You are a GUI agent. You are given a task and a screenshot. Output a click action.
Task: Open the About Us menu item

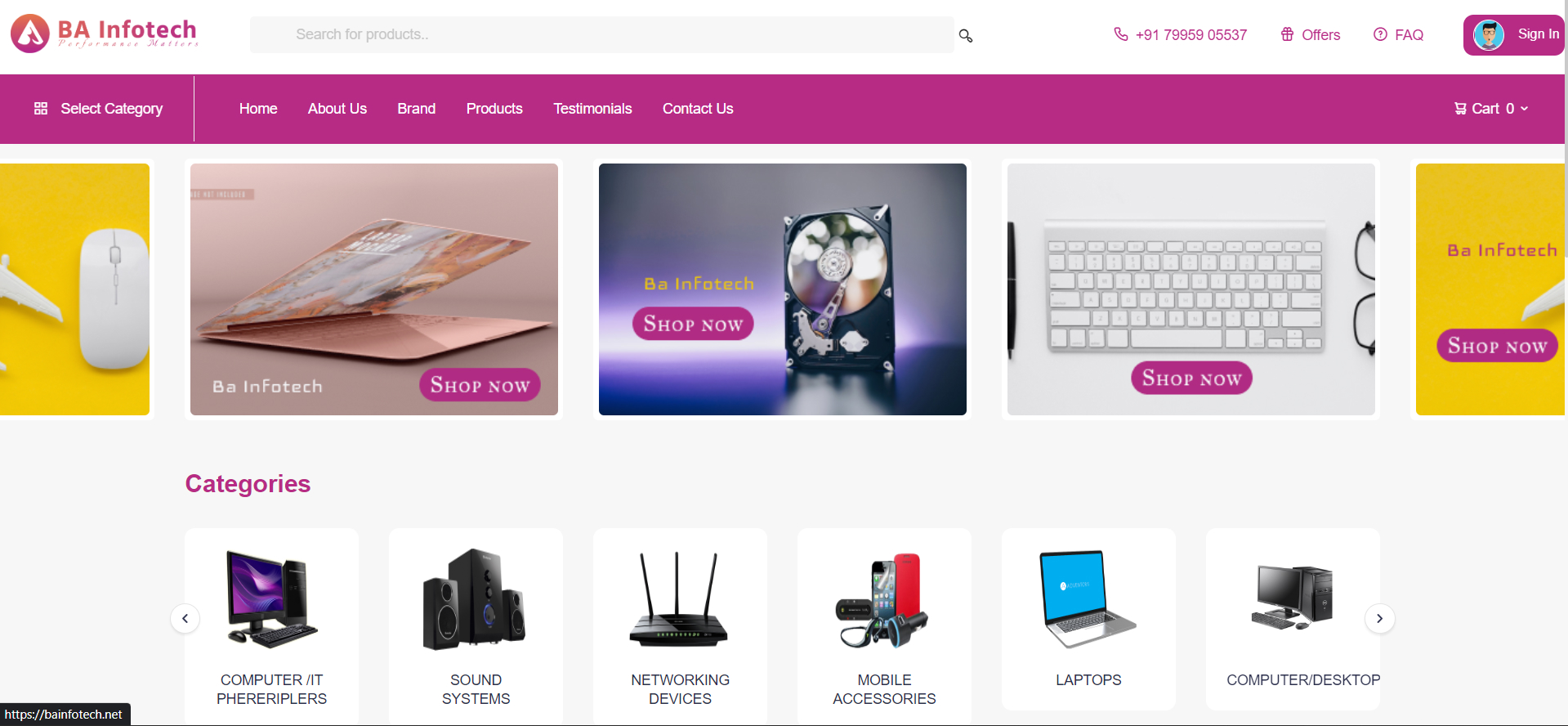tap(337, 109)
